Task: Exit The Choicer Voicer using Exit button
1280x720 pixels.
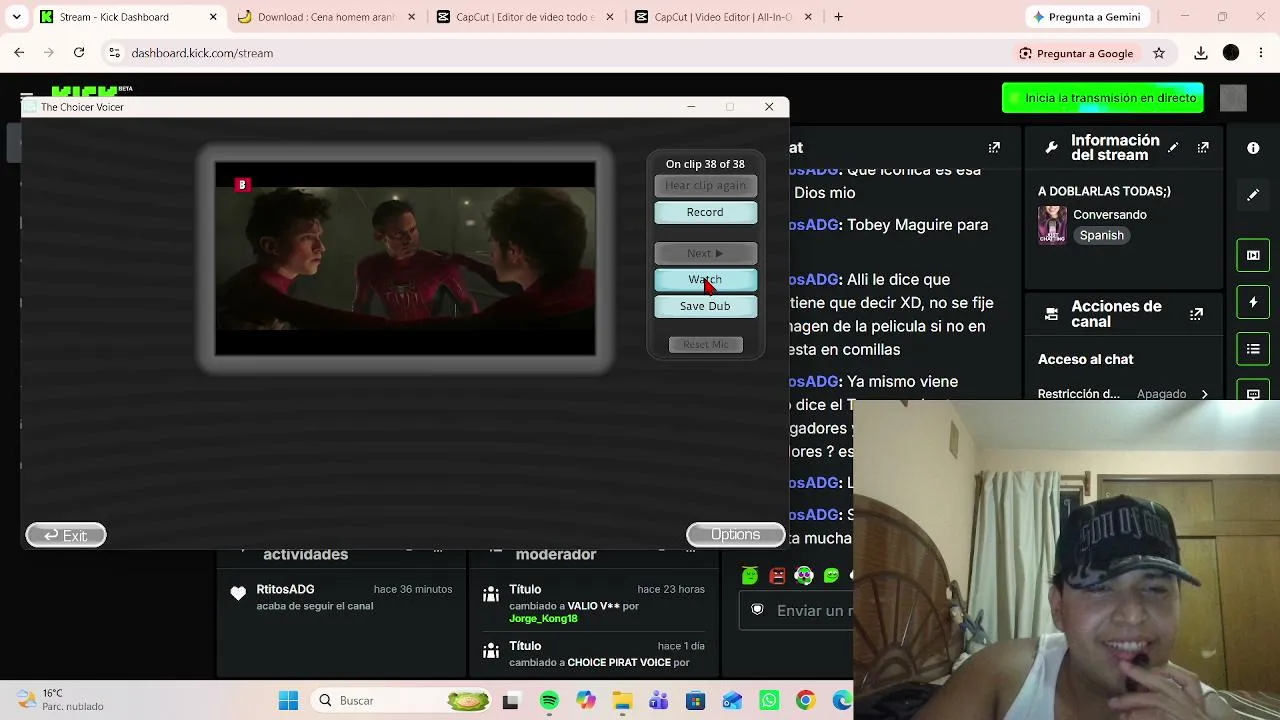Action: point(66,536)
